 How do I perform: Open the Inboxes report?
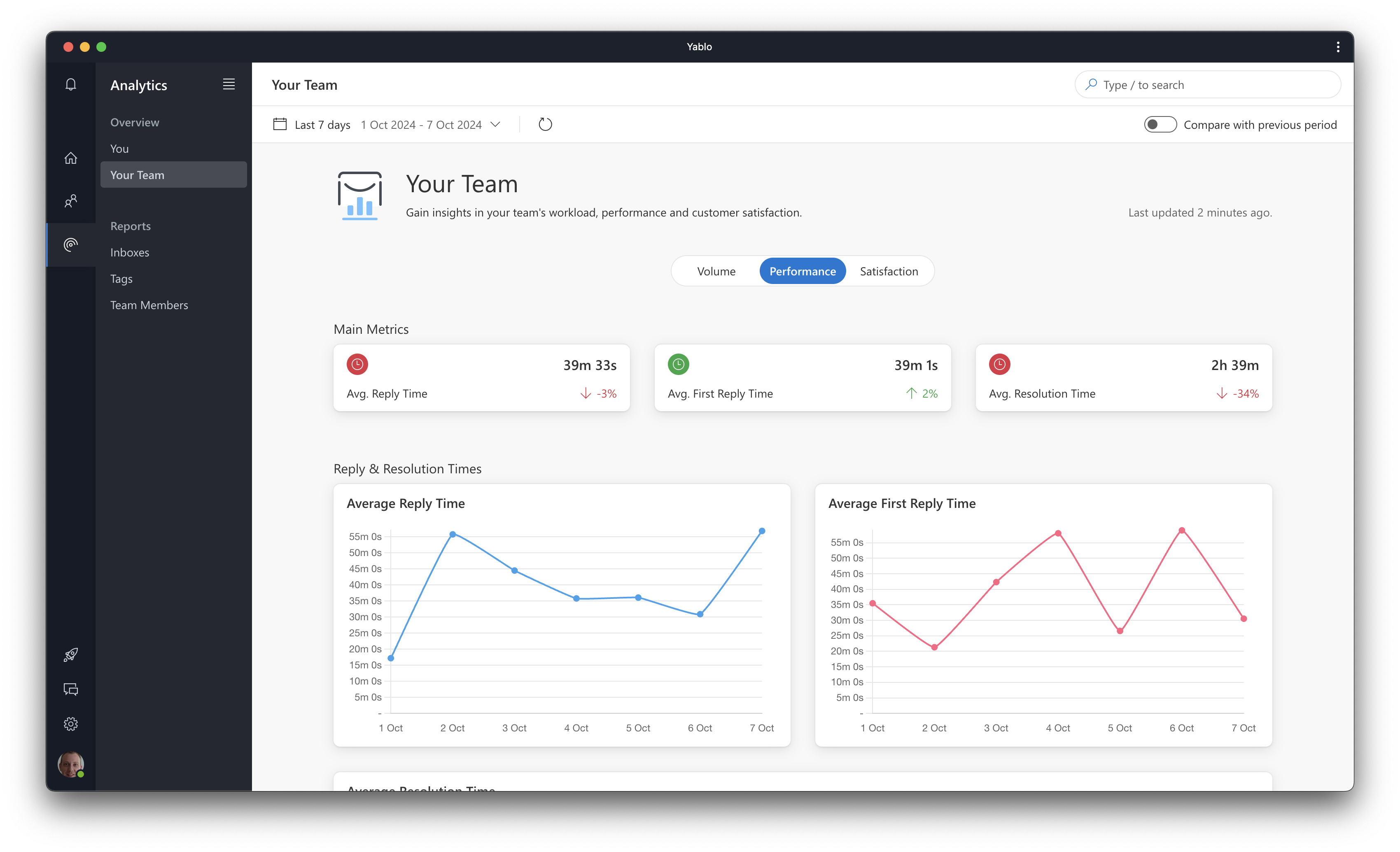click(130, 252)
